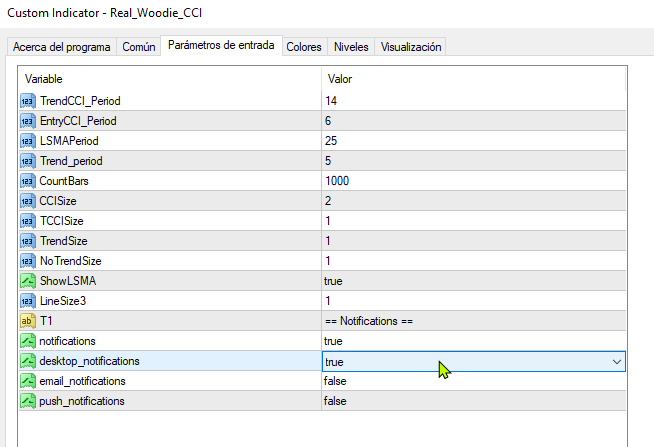
Task: Click the boolean icon beside push_notifications
Action: coord(28,401)
